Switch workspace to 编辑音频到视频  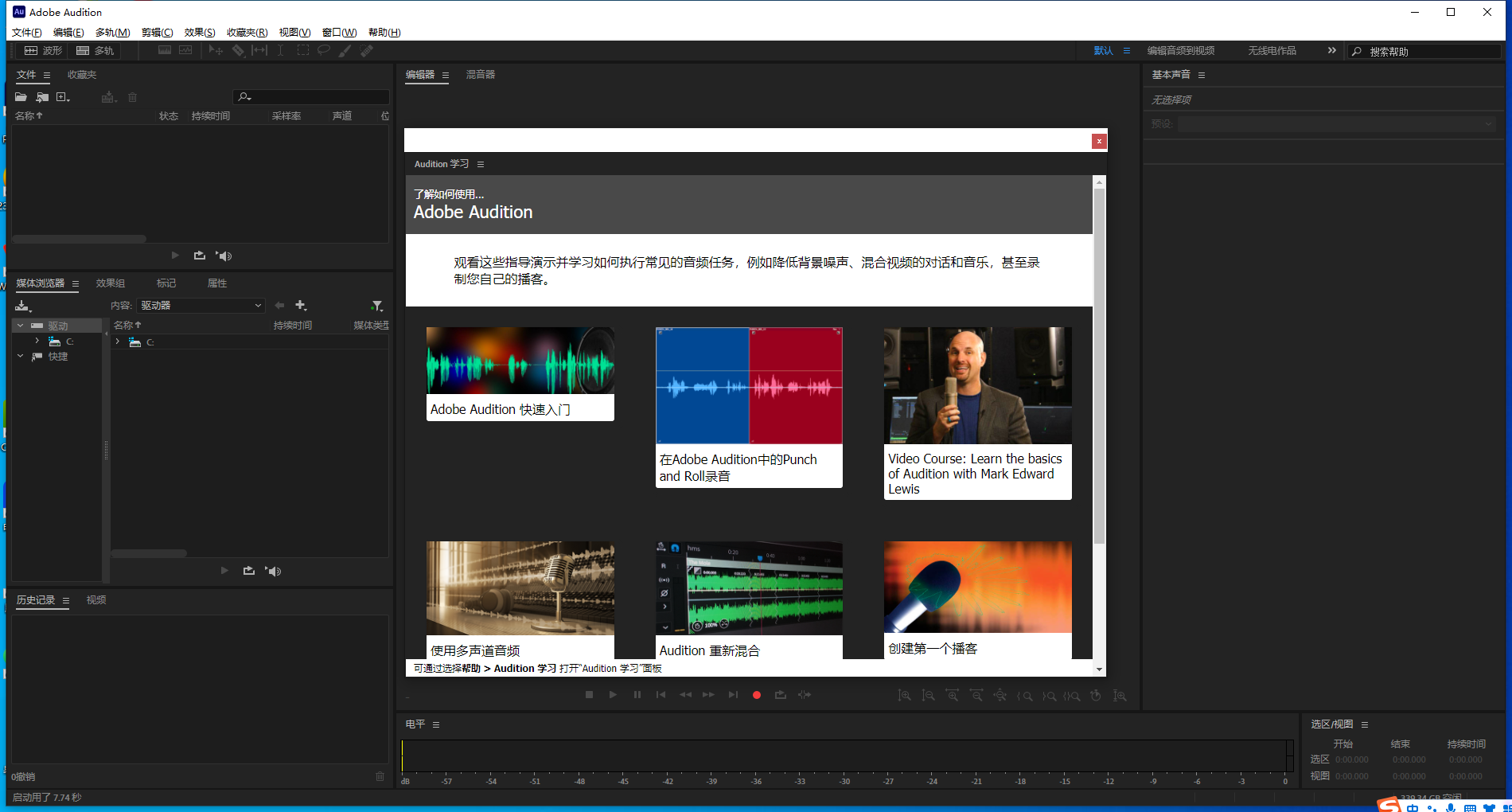(1179, 50)
